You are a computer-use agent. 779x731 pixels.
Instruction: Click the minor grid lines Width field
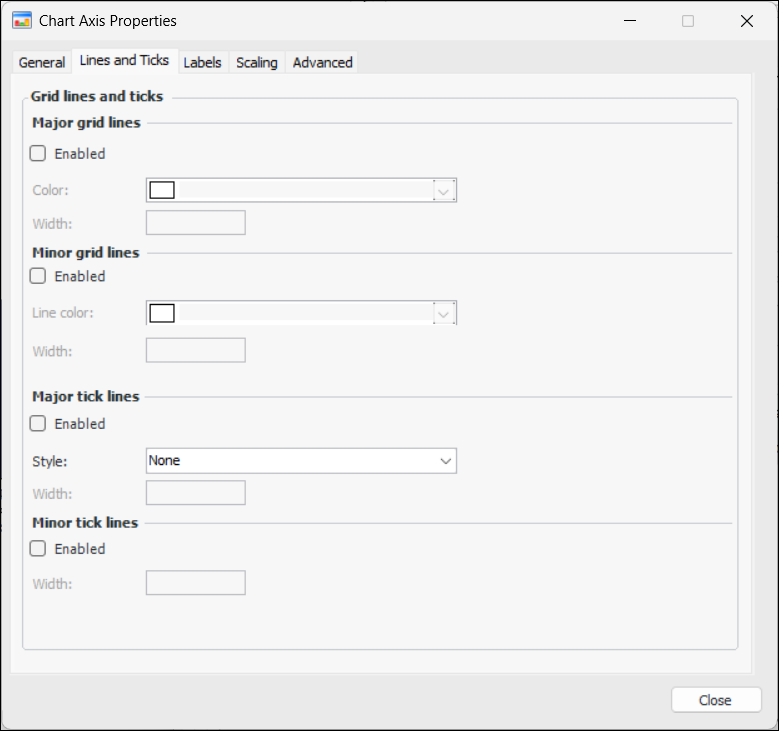[x=196, y=350]
